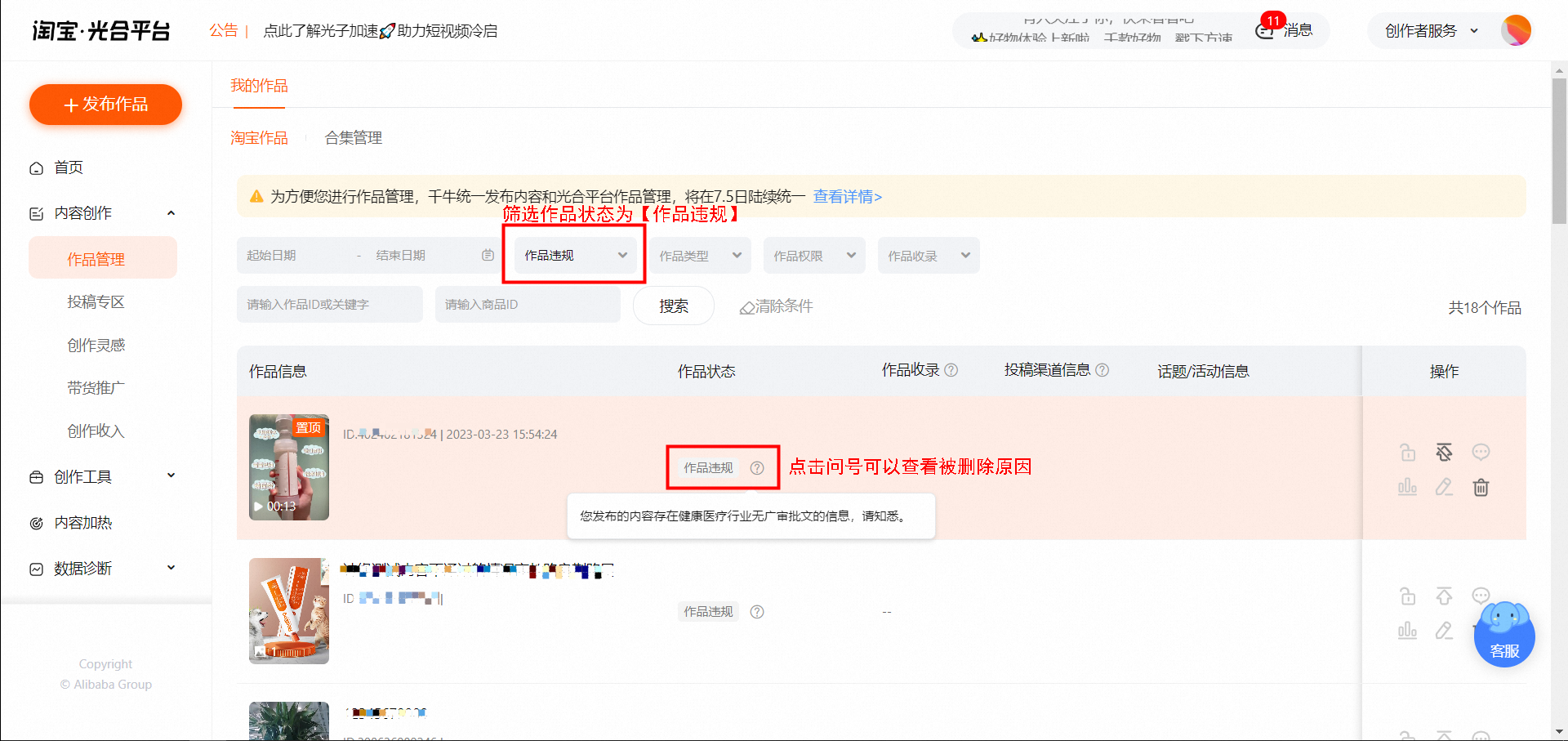Open the 客服 elephant customer service button
The height and width of the screenshot is (741, 1568).
tap(1504, 636)
